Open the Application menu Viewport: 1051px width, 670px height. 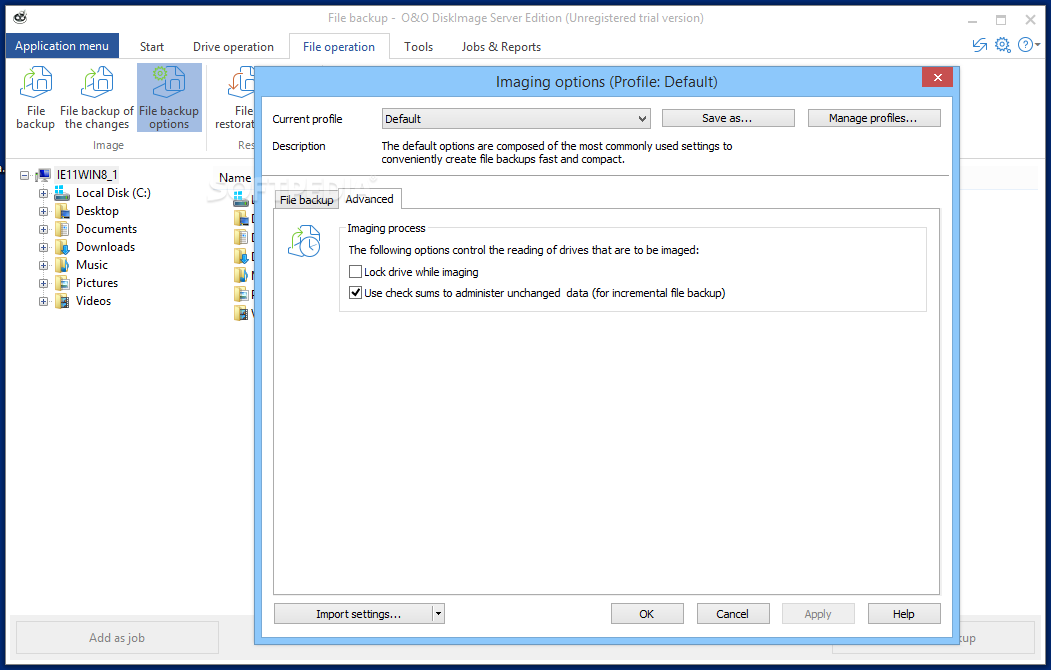[62, 46]
